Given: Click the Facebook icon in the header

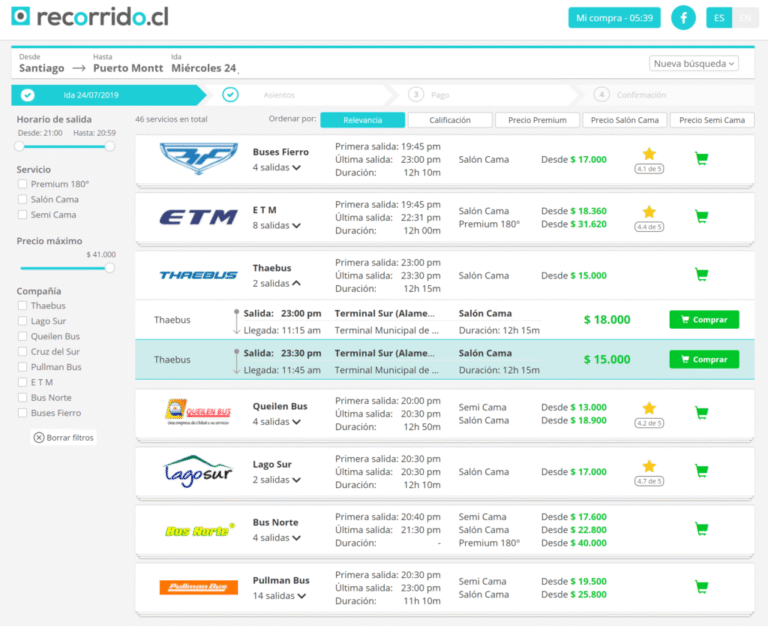Looking at the screenshot, I should [x=683, y=18].
